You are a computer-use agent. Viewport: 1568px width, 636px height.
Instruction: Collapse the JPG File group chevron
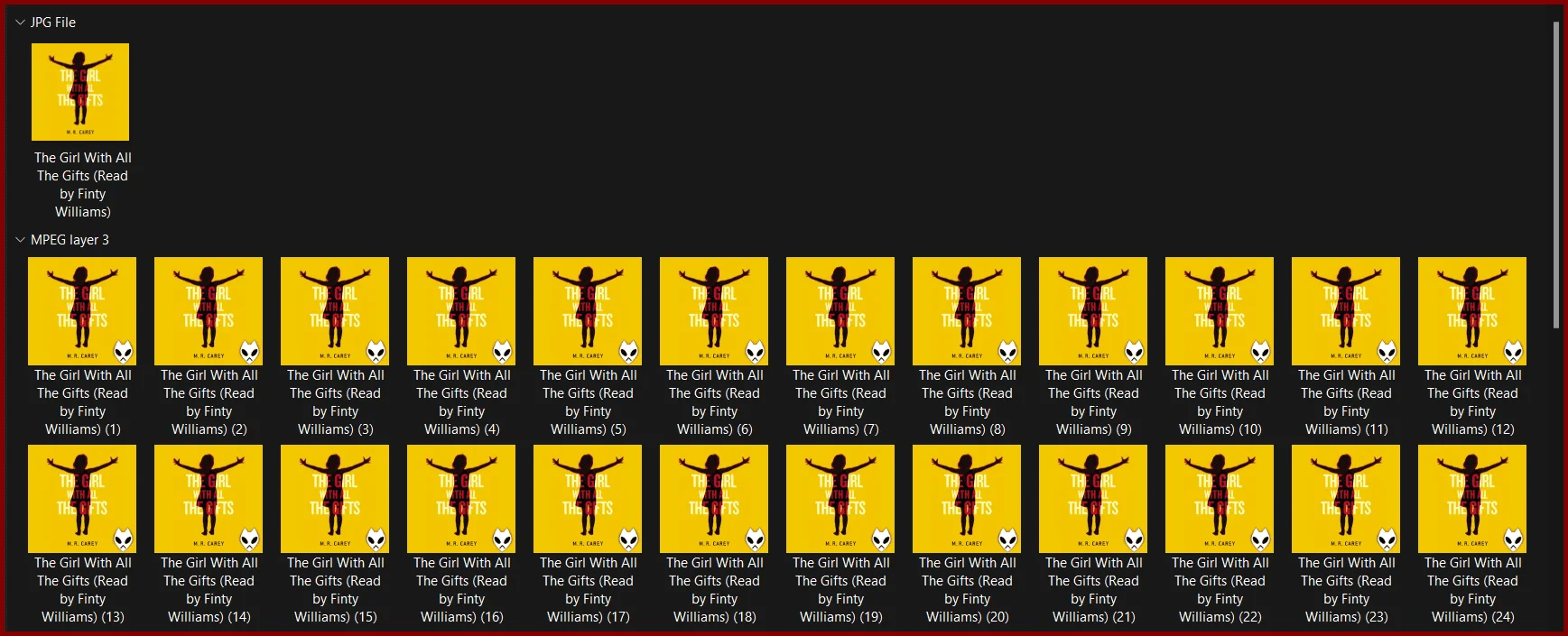20,23
